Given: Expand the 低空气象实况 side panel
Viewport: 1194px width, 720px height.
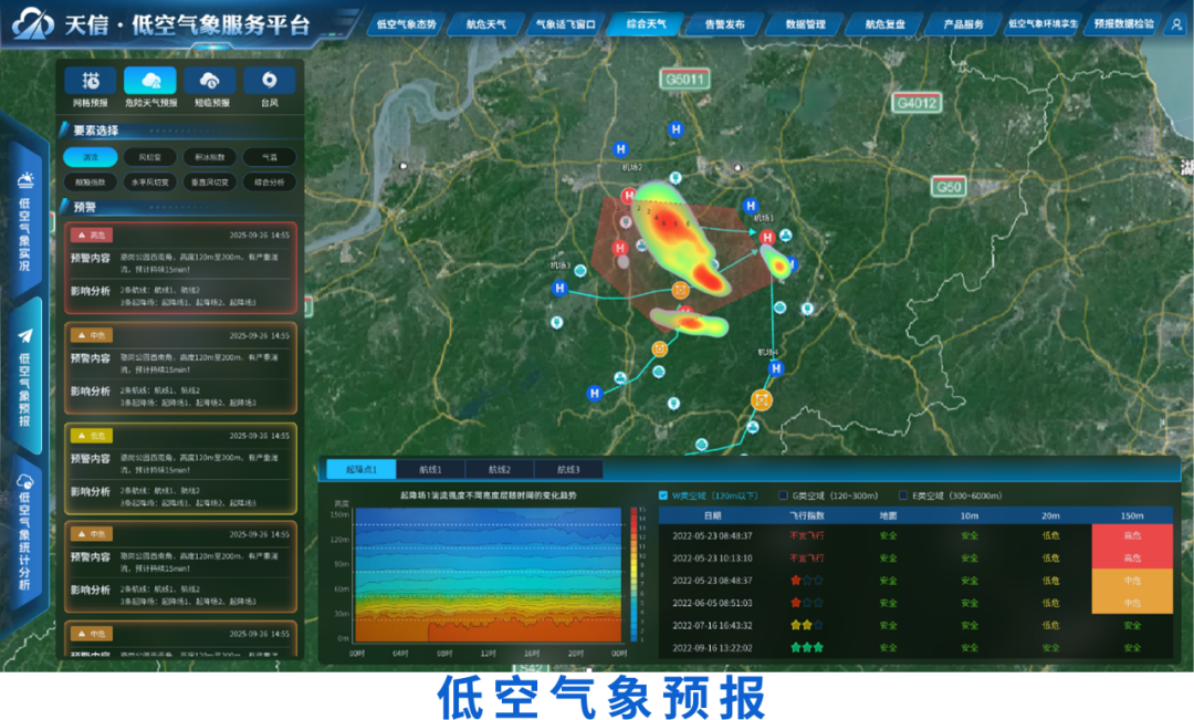Looking at the screenshot, I should 25,220.
